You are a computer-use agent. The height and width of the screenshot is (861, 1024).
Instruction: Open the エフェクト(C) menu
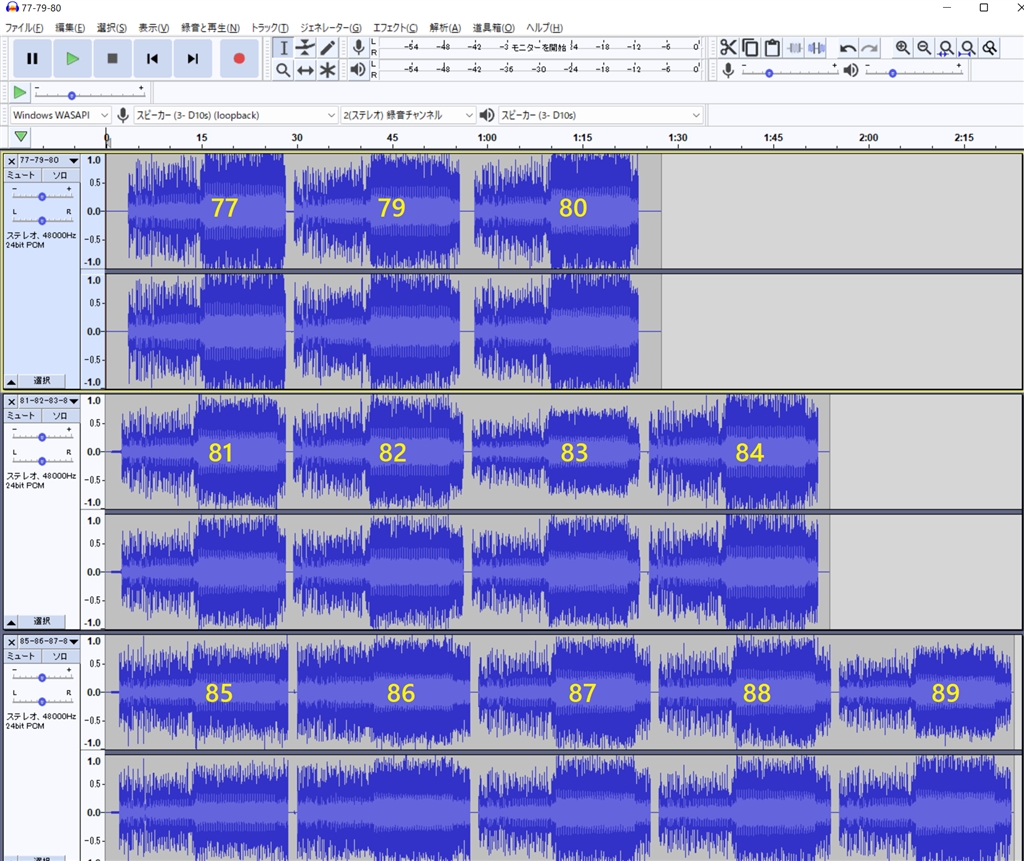396,27
